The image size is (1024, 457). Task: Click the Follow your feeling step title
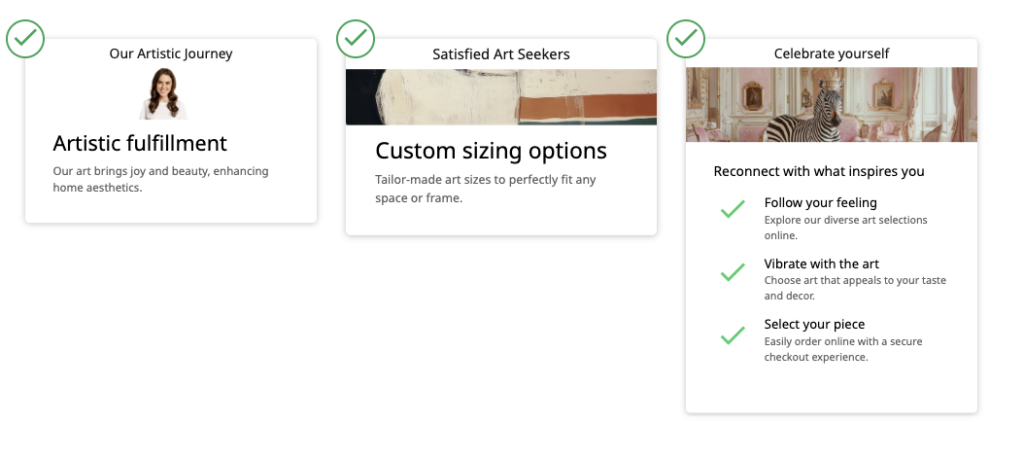click(x=820, y=203)
